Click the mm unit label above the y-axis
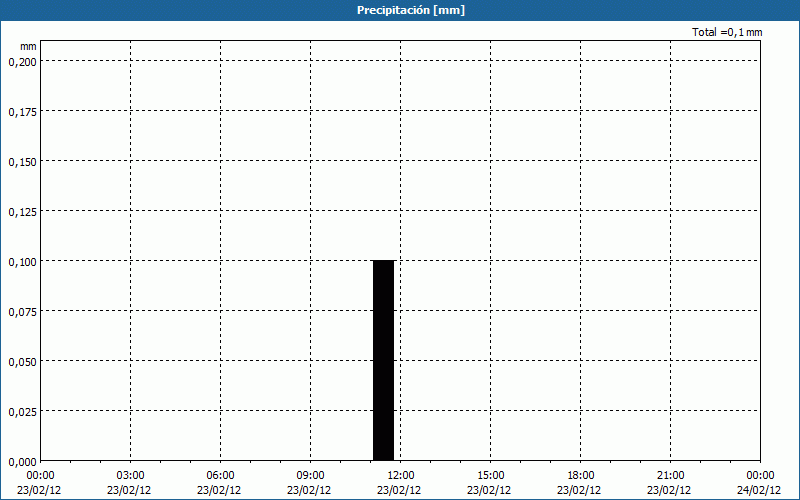This screenshot has height=500, width=800. pyautogui.click(x=28, y=46)
